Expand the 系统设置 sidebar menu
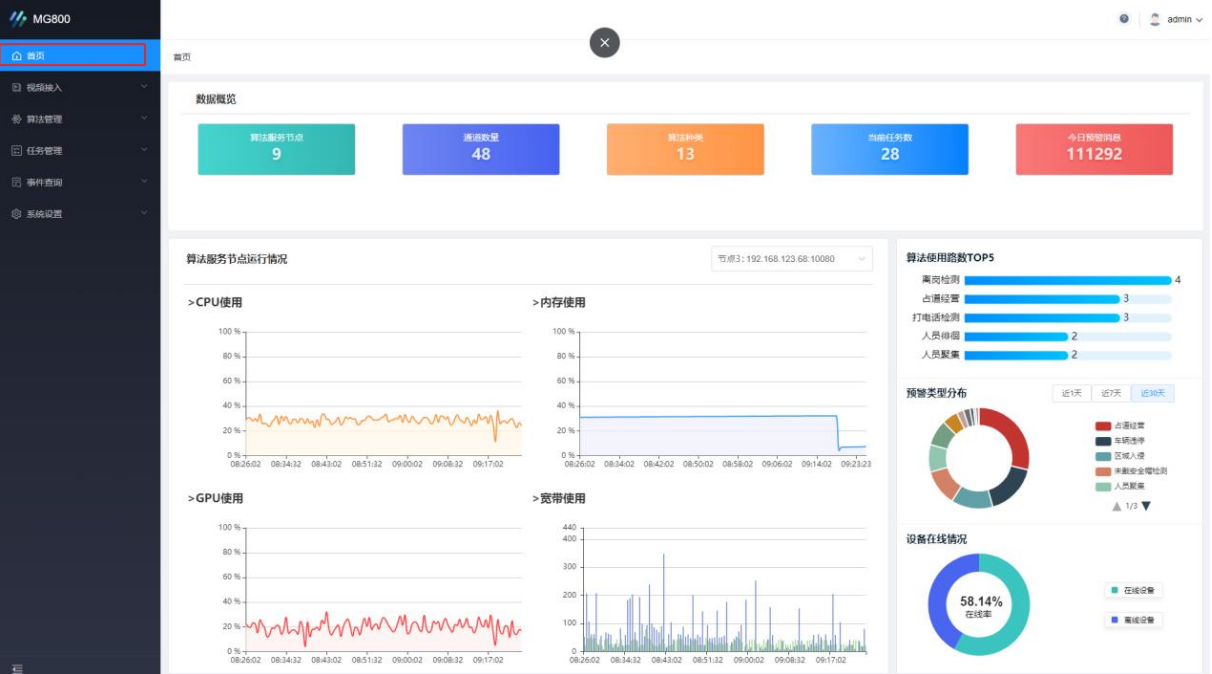Viewport: 1212px width, 674px height. coord(80,214)
